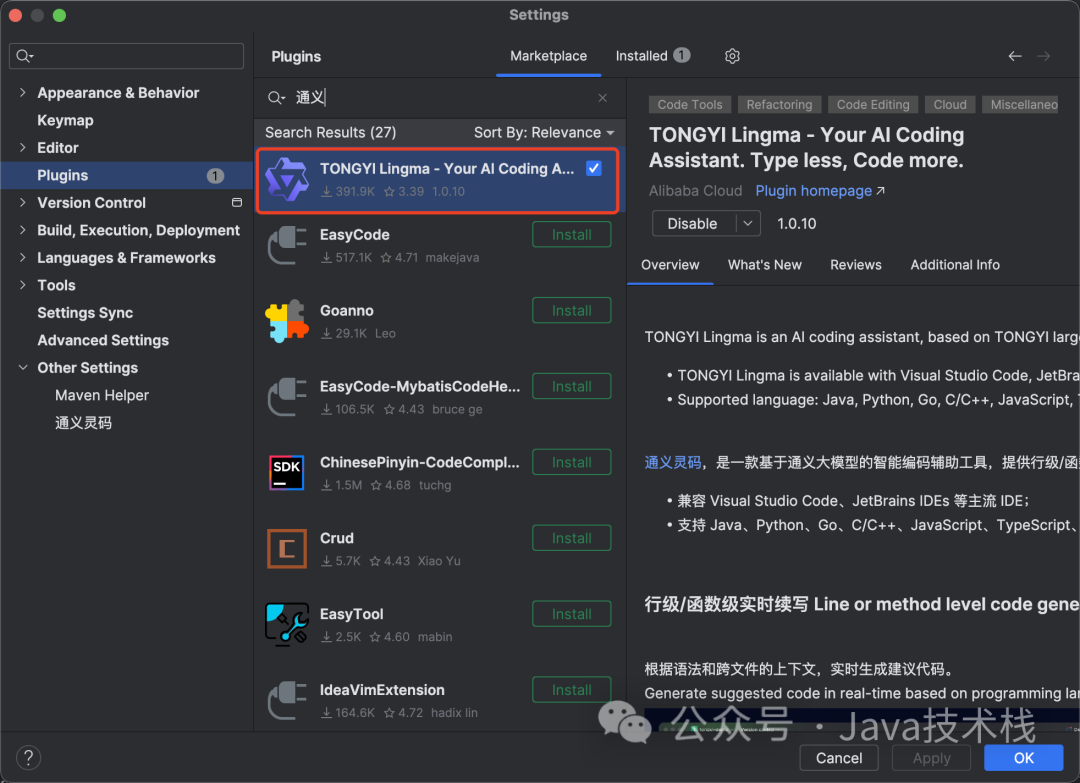Click the Plugins update count badge

(x=216, y=176)
